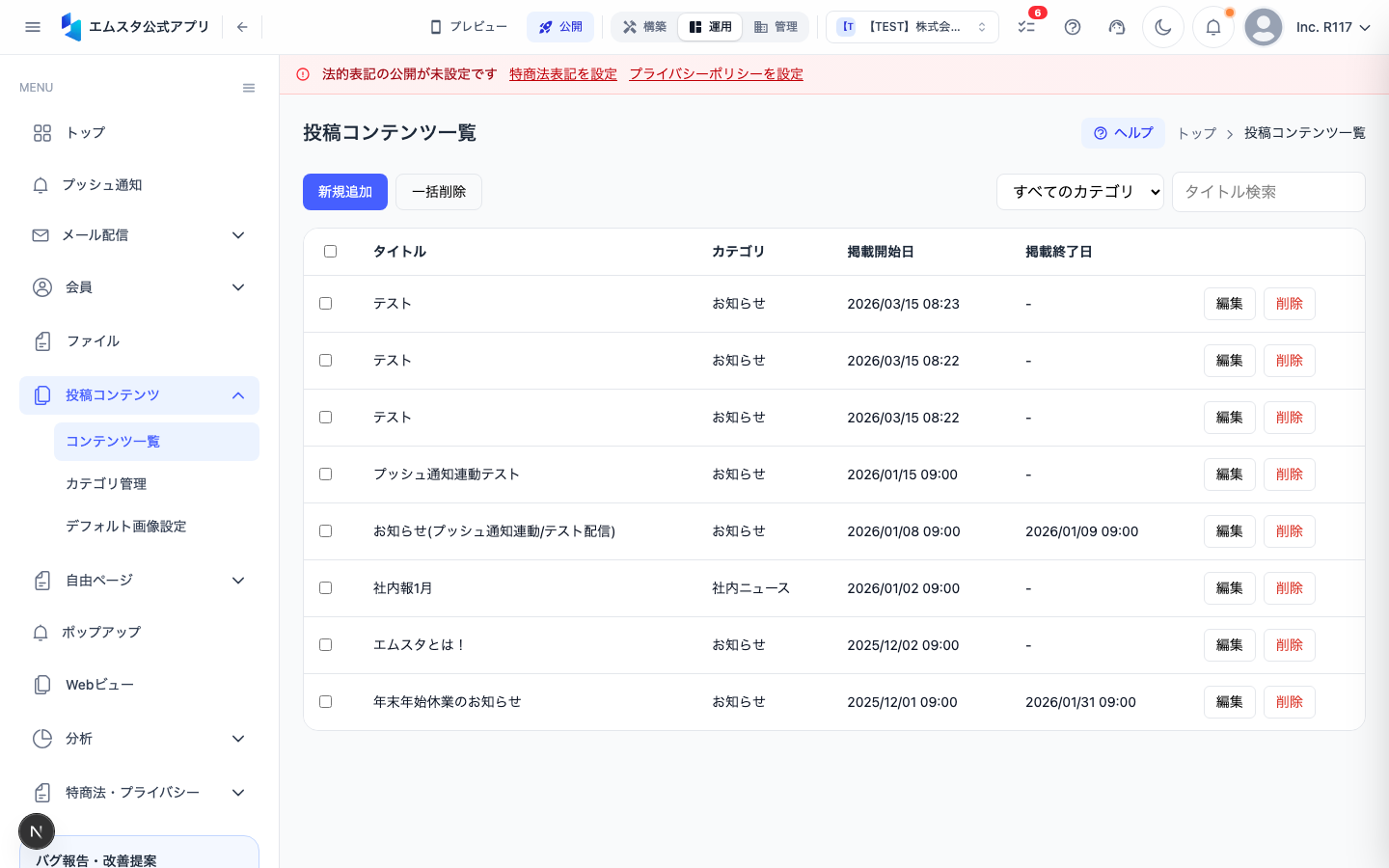Image resolution: width=1389 pixels, height=868 pixels.
Task: Open the Inc. R117 account dropdown
Action: click(1333, 27)
